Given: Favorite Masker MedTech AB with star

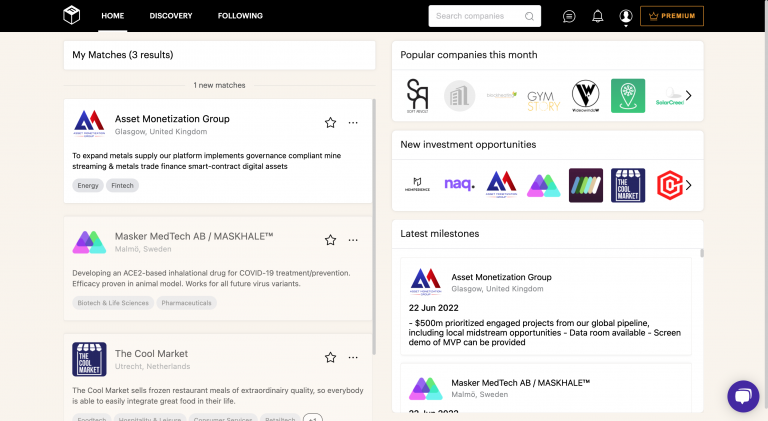Looking at the screenshot, I should (331, 240).
